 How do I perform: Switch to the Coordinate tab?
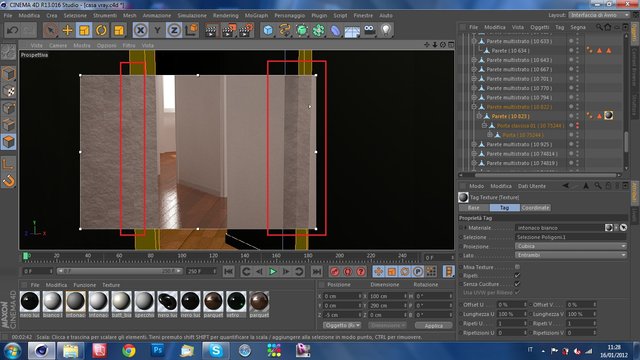click(535, 208)
